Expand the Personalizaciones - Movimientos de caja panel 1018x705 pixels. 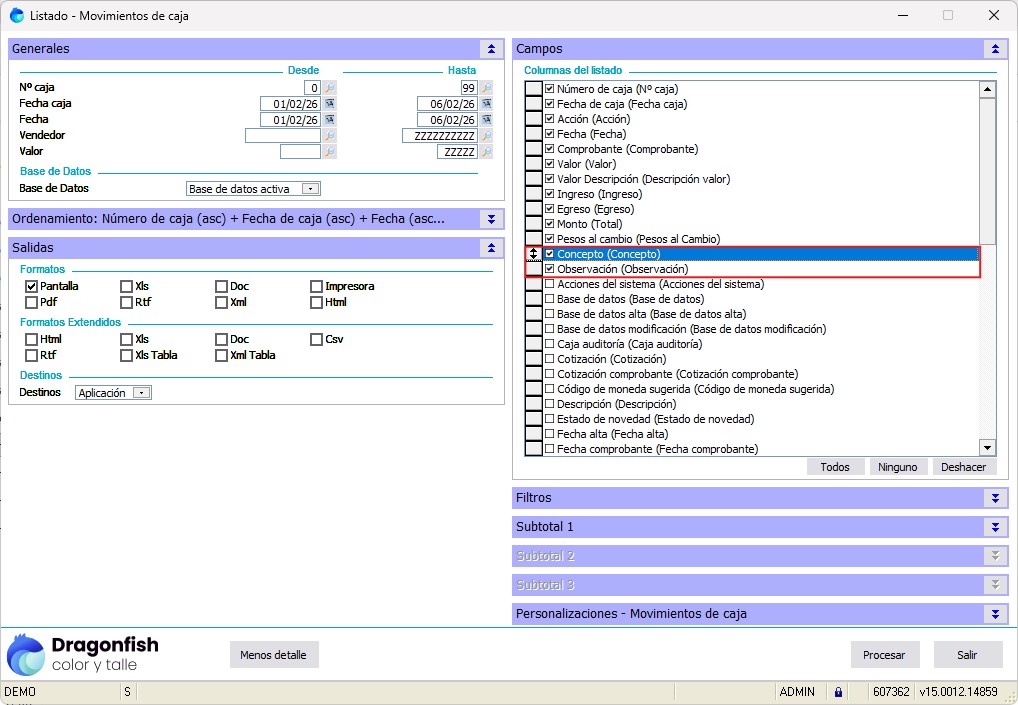pyautogui.click(x=995, y=614)
